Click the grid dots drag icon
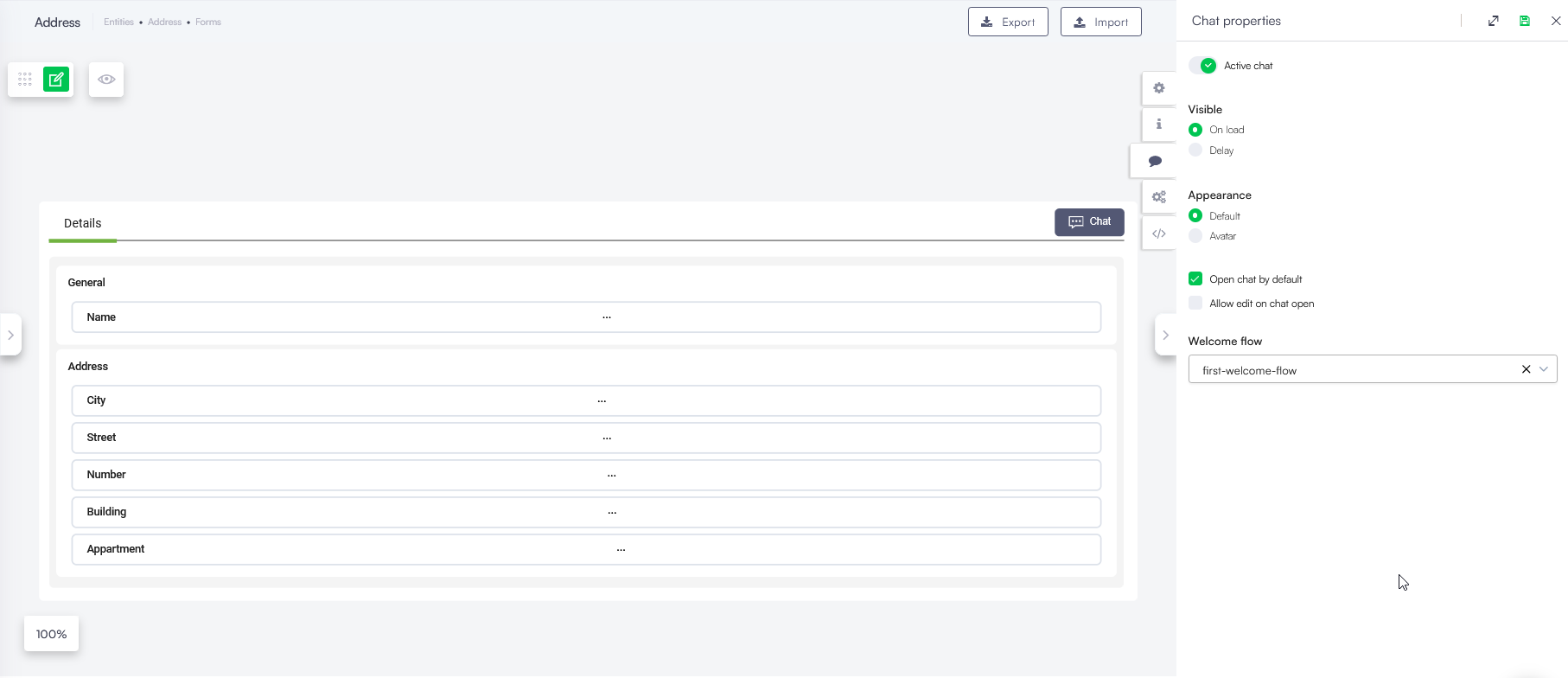The height and width of the screenshot is (678, 1568). [25, 80]
